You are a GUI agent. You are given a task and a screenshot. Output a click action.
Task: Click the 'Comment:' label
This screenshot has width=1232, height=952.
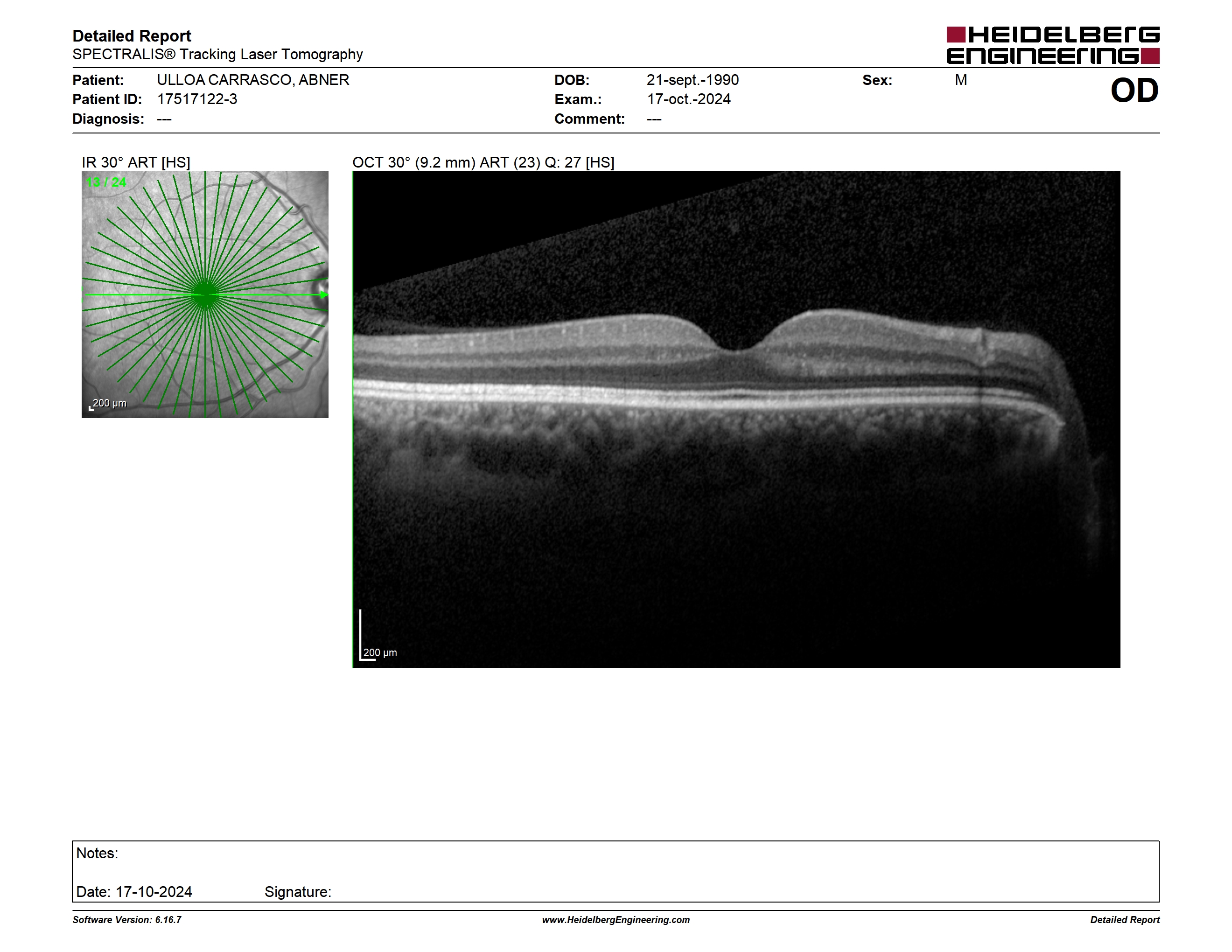589,119
